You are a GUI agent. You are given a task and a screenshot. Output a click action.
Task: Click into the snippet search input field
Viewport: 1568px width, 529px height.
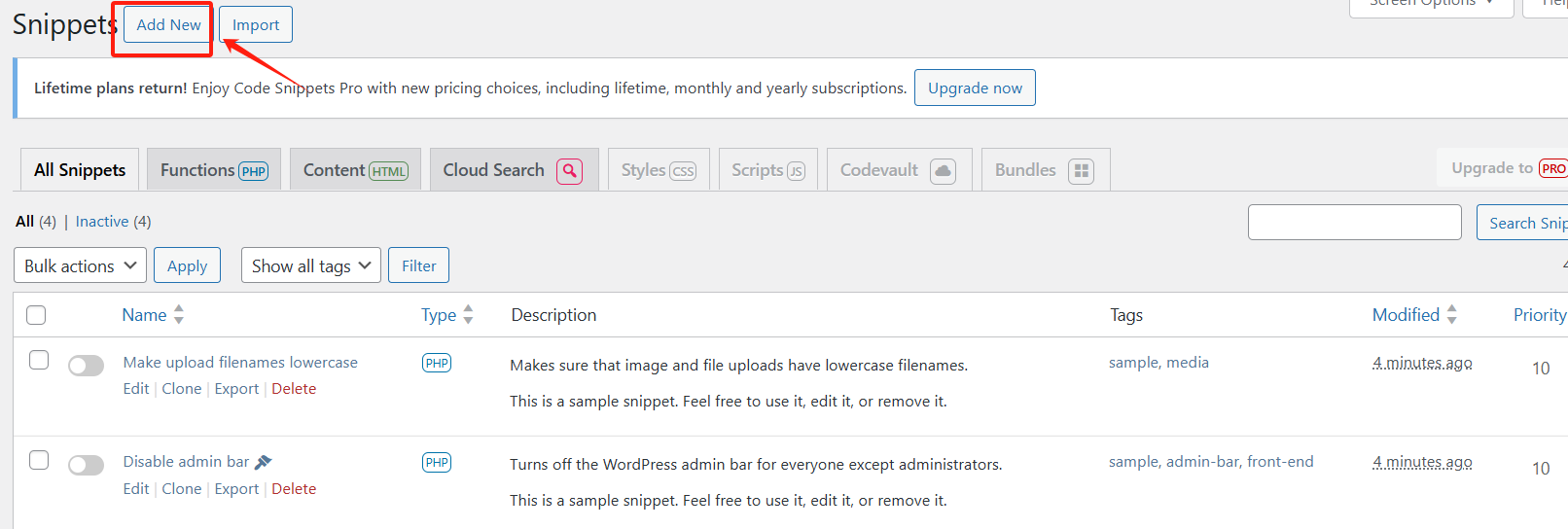pyautogui.click(x=1354, y=223)
